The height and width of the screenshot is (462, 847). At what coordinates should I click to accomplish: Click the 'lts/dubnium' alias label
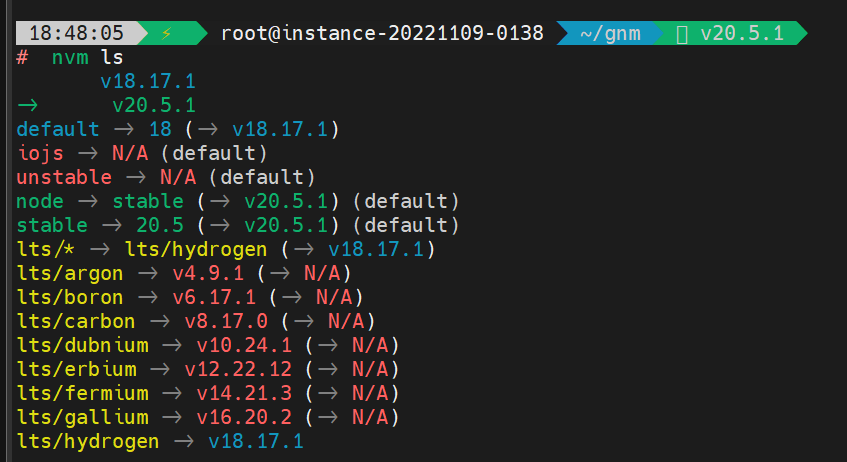pyautogui.click(x=82, y=345)
